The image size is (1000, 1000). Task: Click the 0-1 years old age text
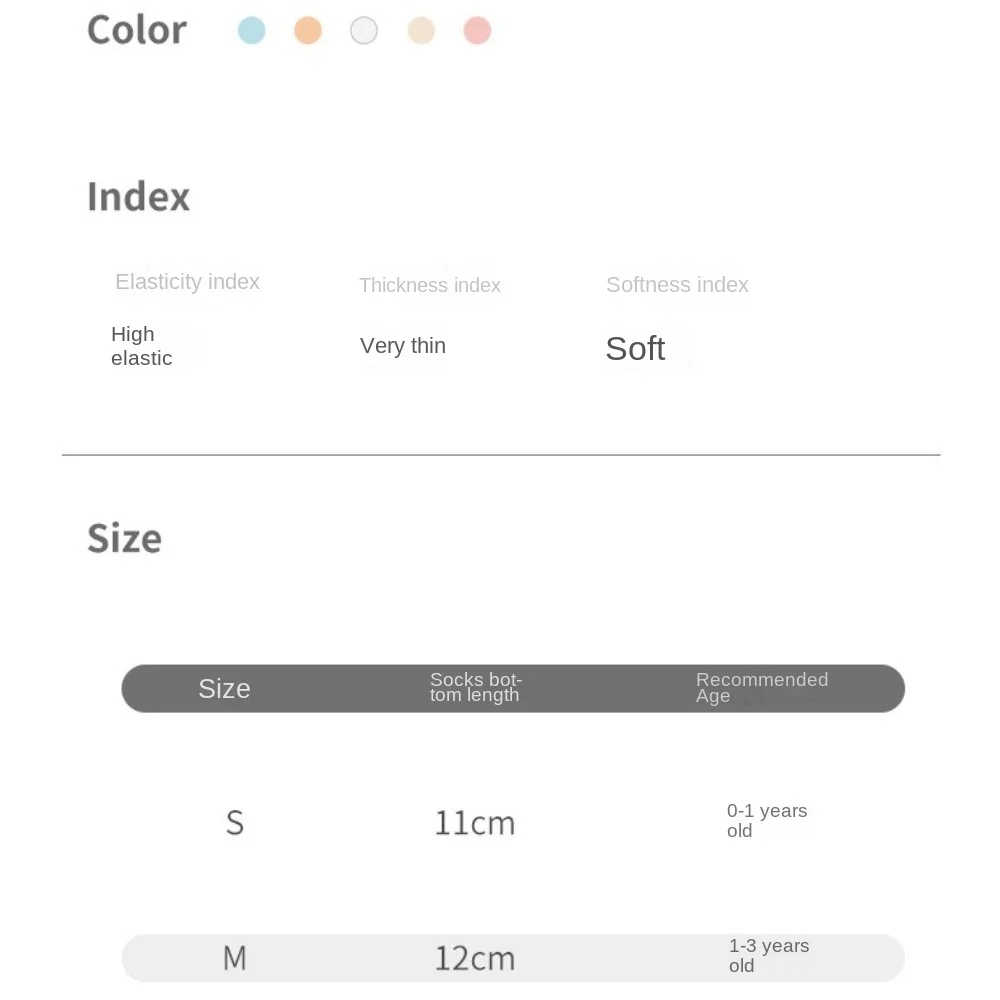tap(767, 821)
